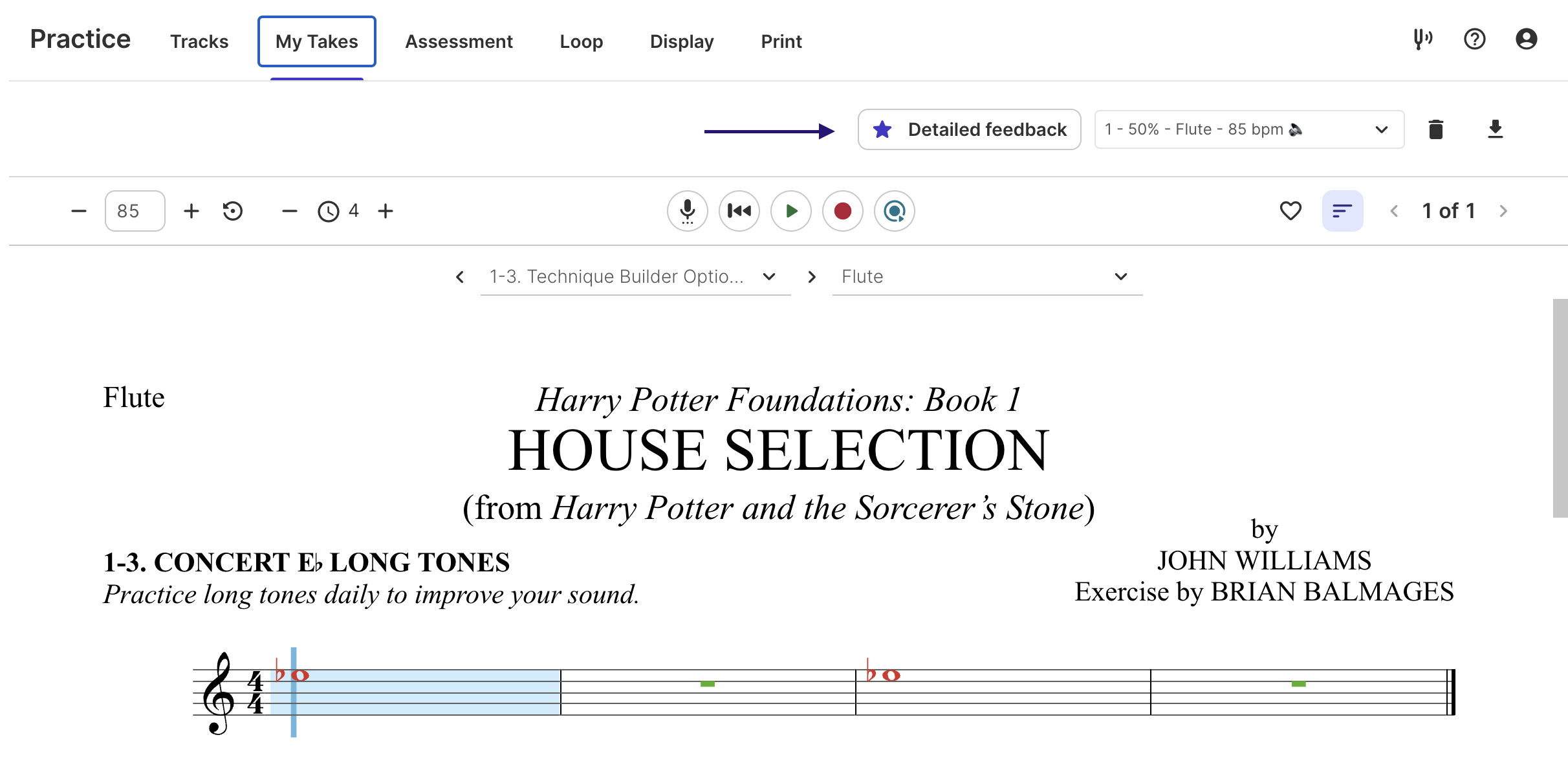Toggle the favorite heart icon

pyautogui.click(x=1290, y=211)
